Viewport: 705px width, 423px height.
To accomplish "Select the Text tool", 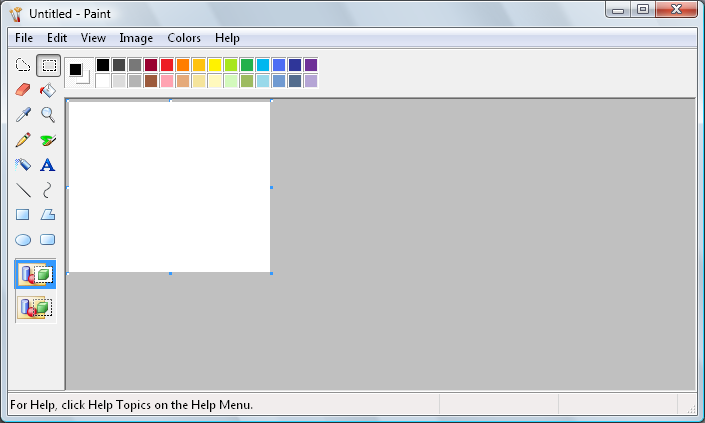I will [x=48, y=165].
